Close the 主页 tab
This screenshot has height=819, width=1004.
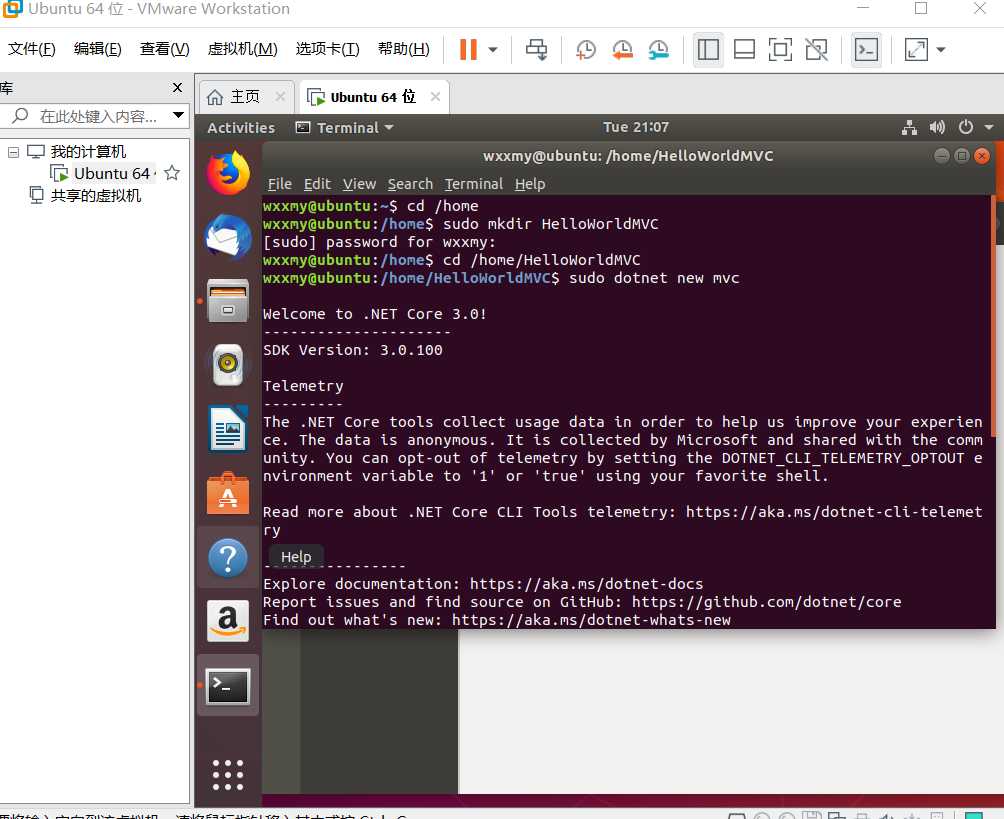280,96
